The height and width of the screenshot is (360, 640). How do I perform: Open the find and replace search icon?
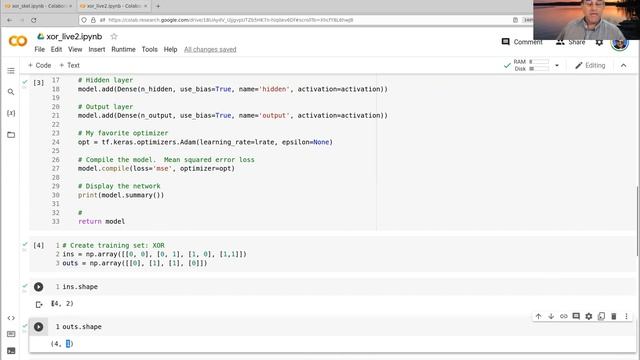11,92
